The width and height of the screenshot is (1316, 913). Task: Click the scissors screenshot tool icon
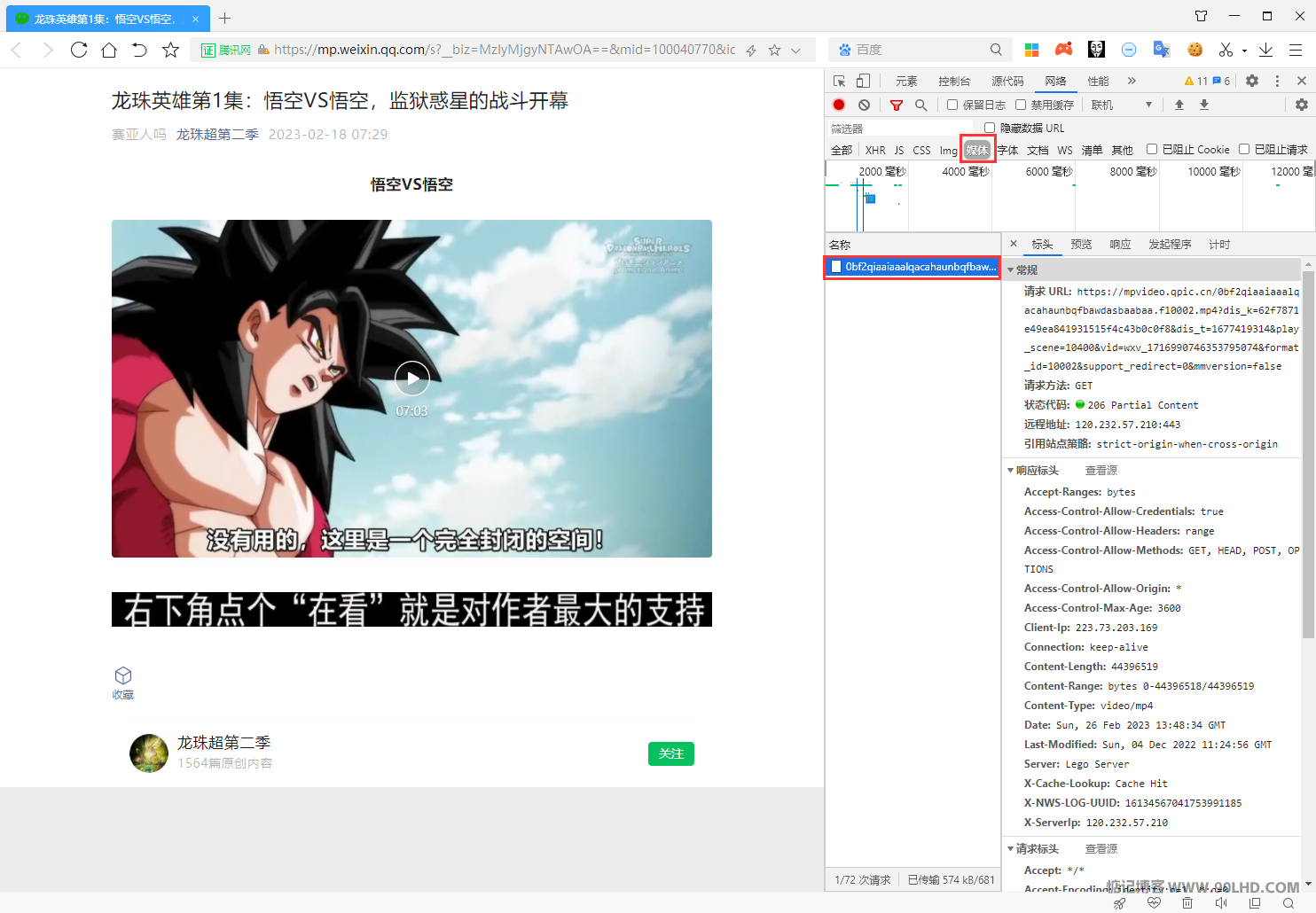(1226, 50)
